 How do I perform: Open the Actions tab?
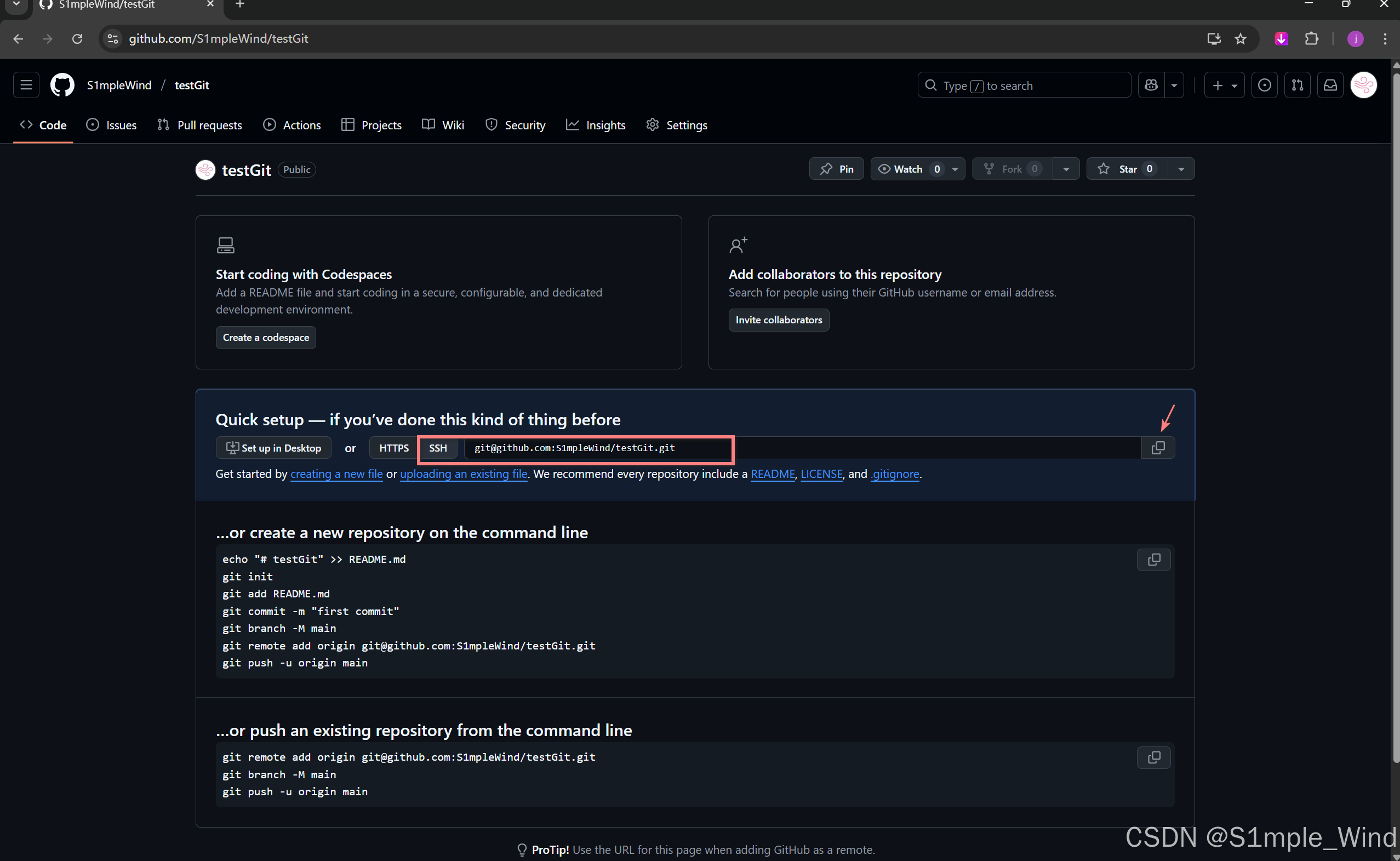point(292,125)
